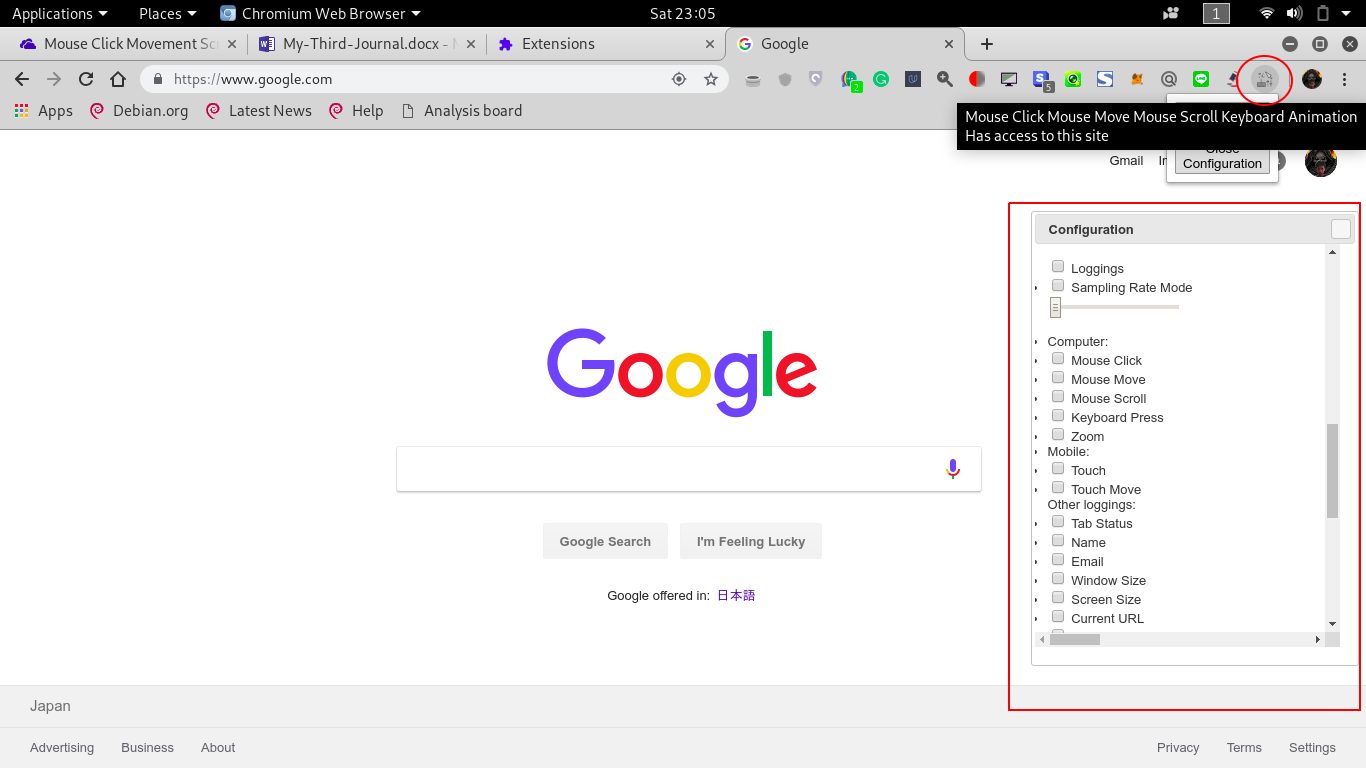Screen dimensions: 1366x768
Task: Tick the Keyboard Press checkbox
Action: (1058, 415)
